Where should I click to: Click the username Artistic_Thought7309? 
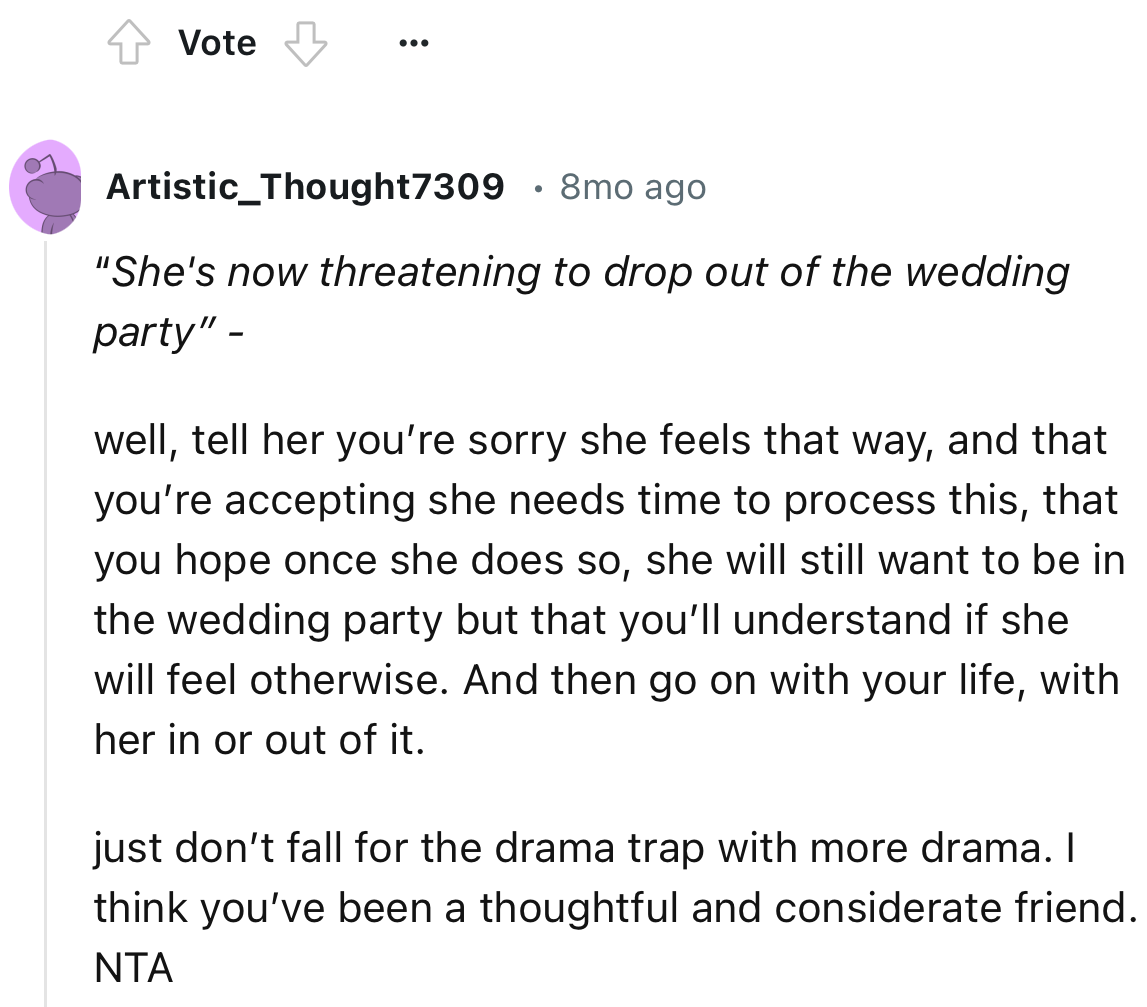coord(305,186)
